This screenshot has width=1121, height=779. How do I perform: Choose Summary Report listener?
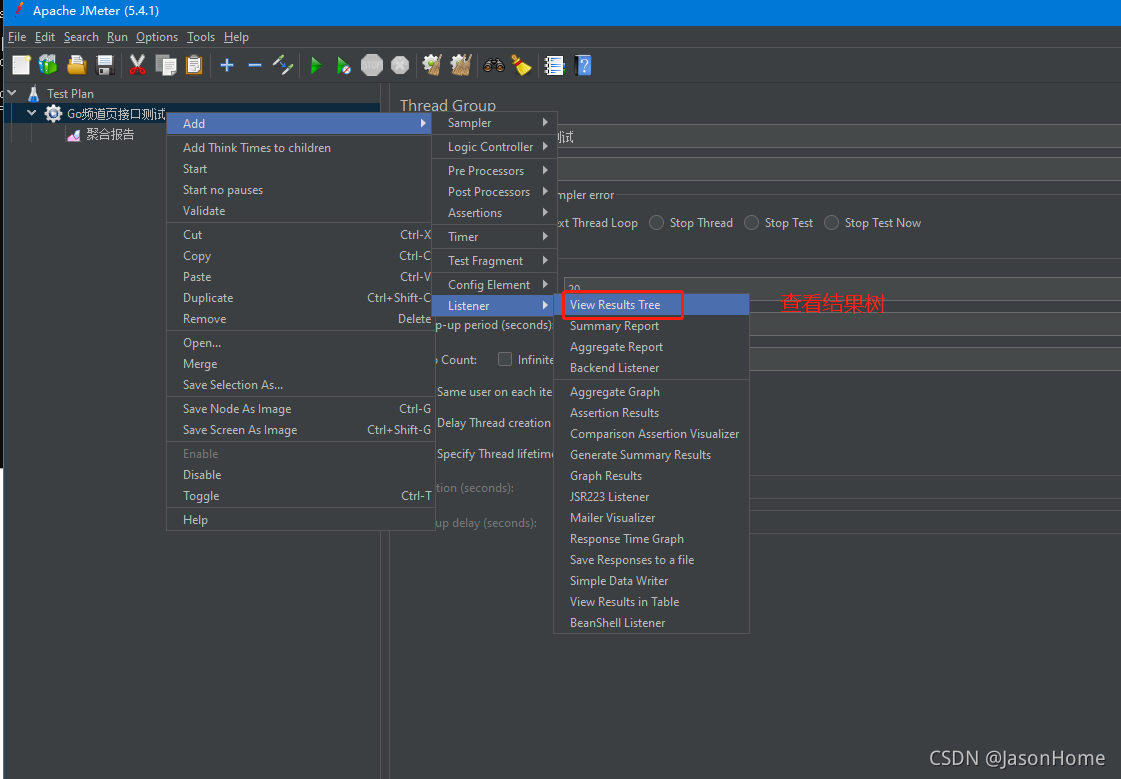point(651,326)
